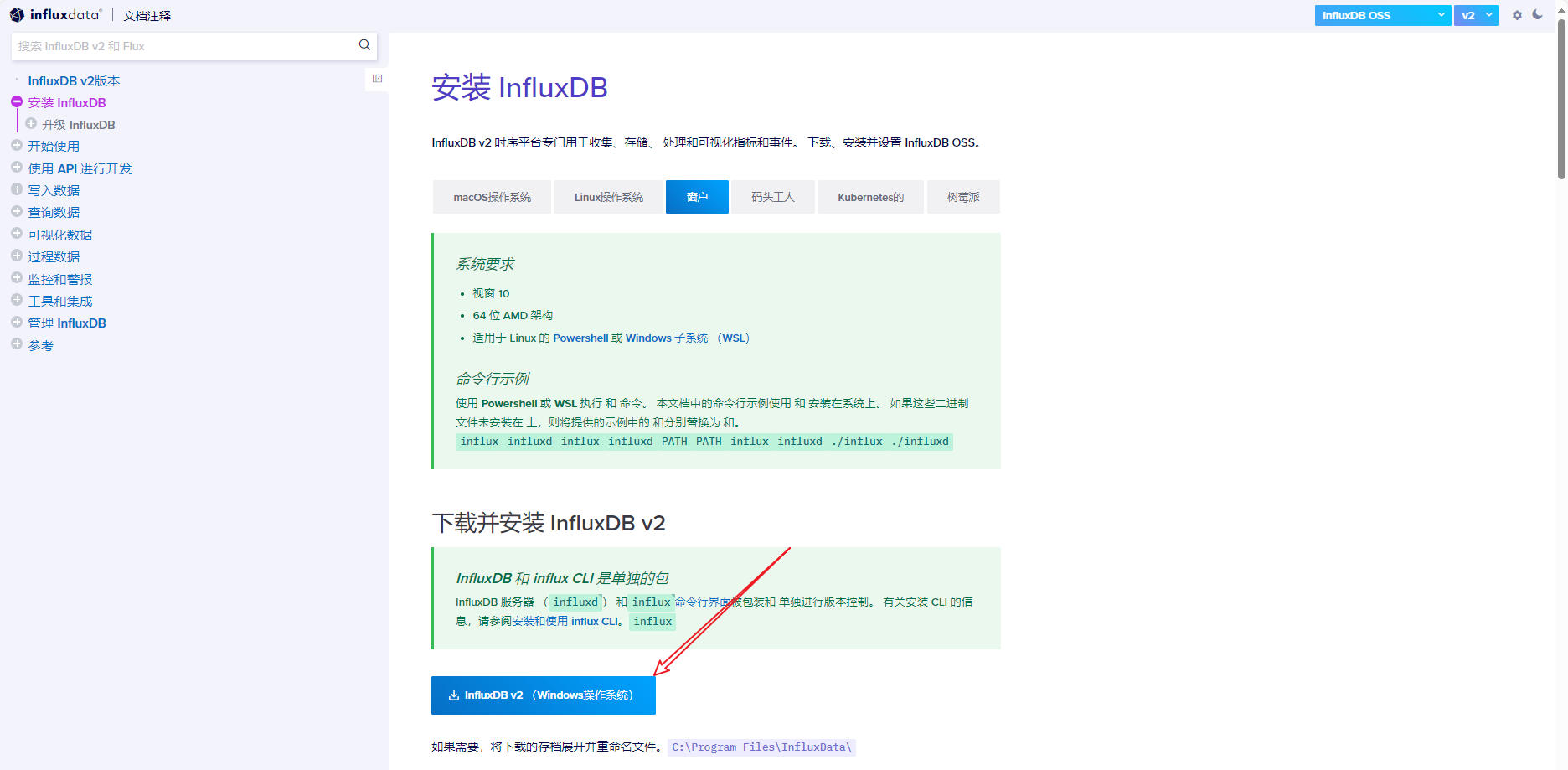
Task: Open the 升级 InfluxDB sidebar link
Action: pyautogui.click(x=79, y=125)
